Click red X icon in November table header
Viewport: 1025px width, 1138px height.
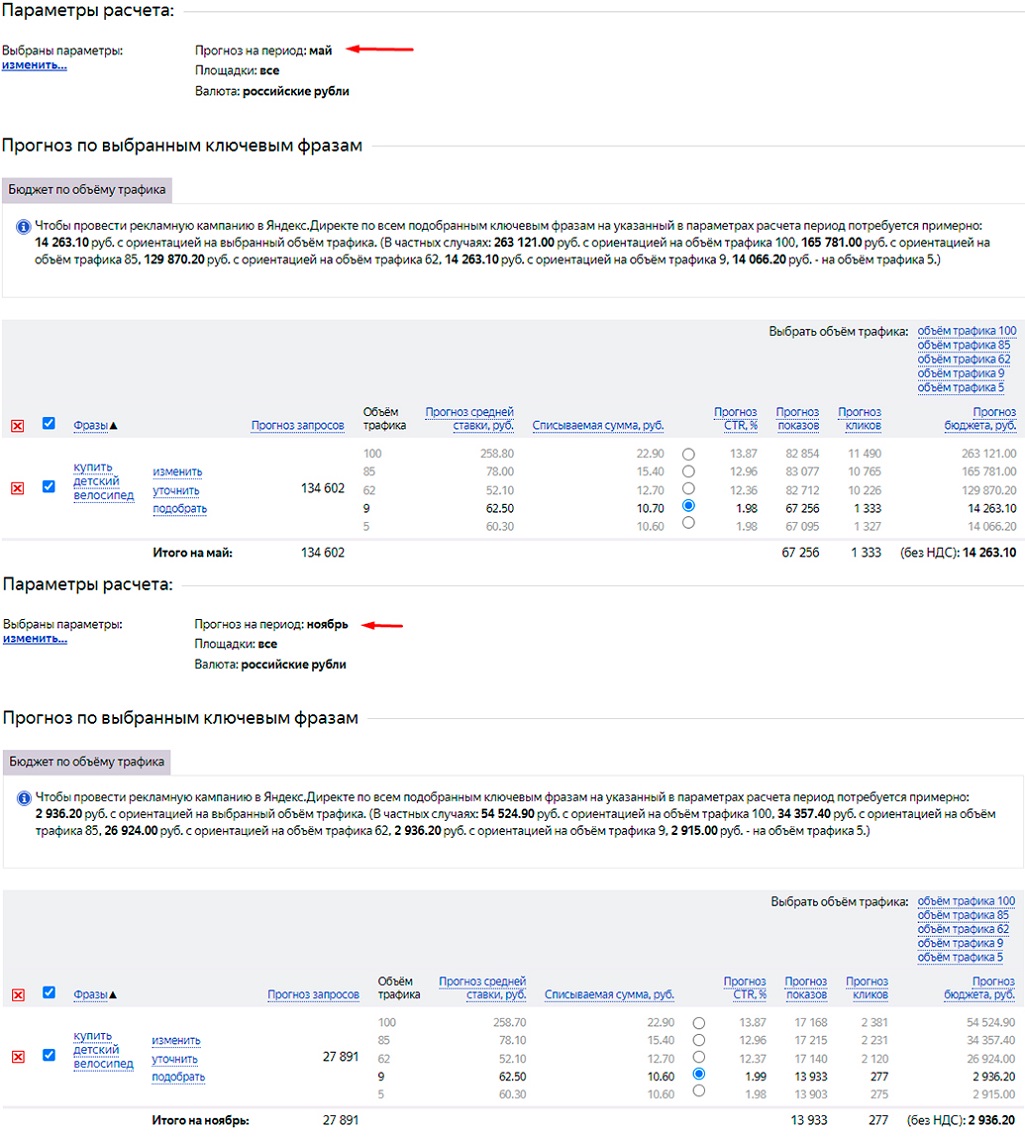[x=17, y=995]
